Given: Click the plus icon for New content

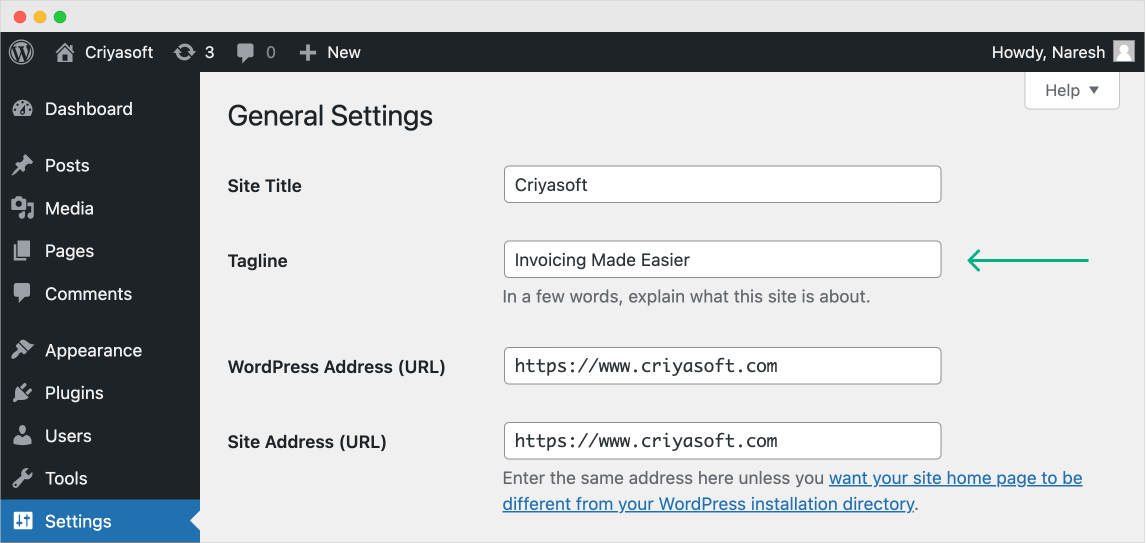Looking at the screenshot, I should tap(308, 53).
